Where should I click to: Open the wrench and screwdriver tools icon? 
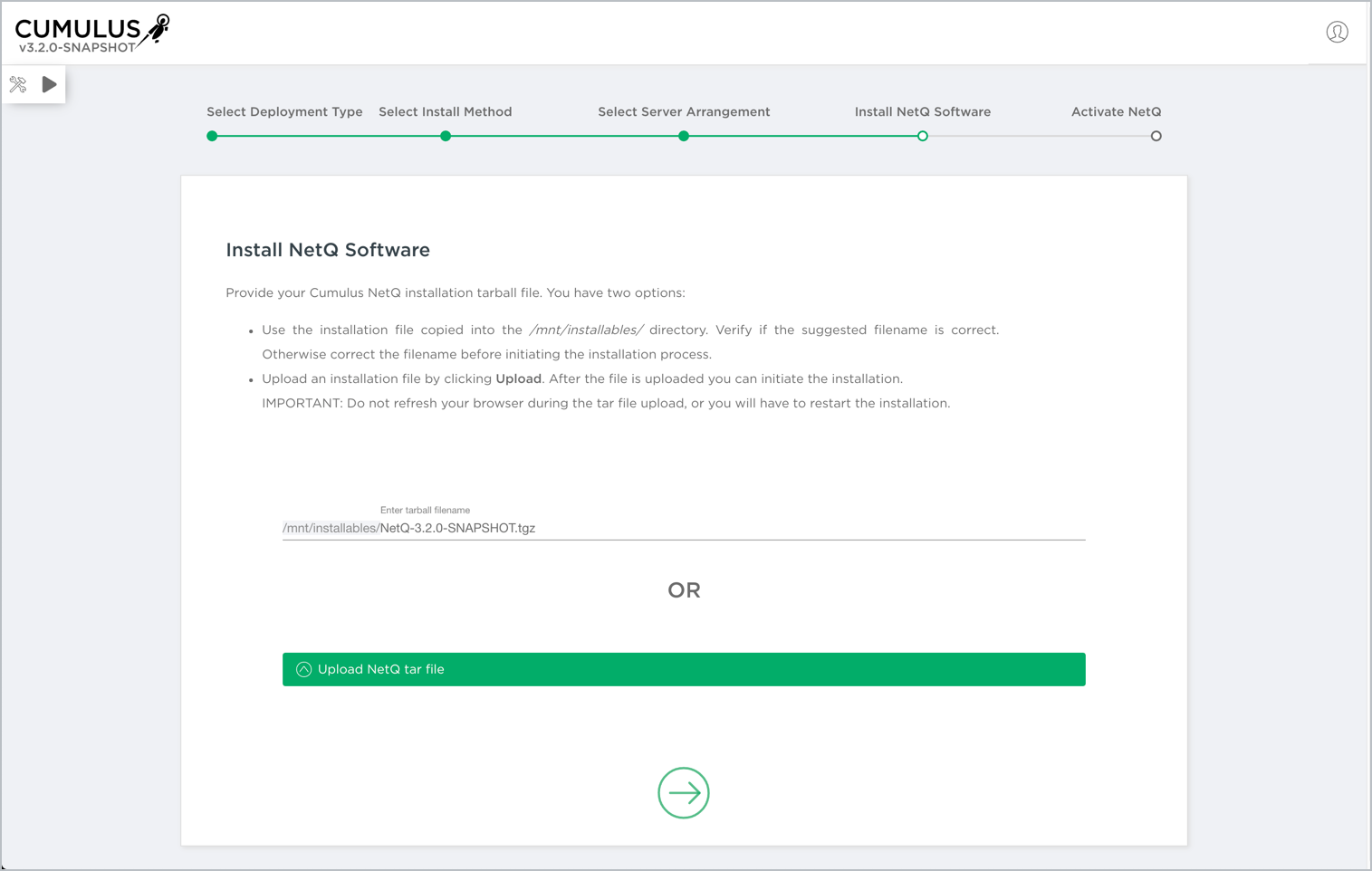coord(18,85)
